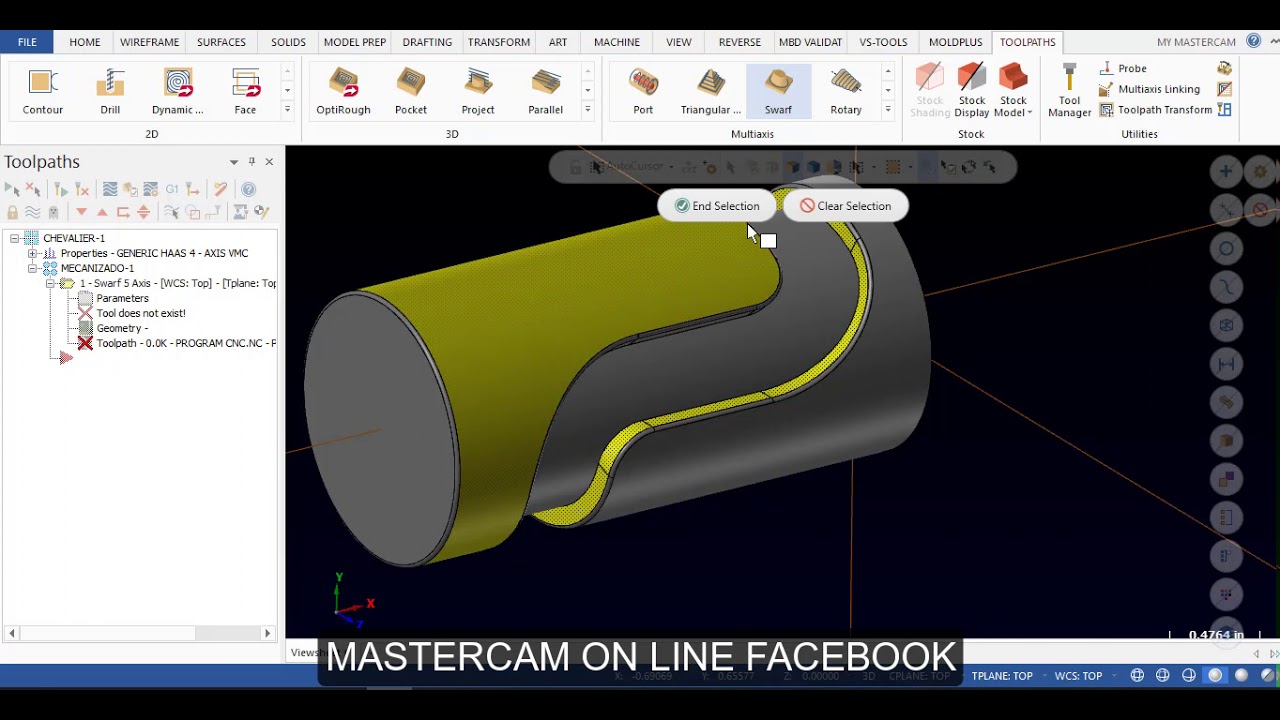This screenshot has width=1280, height=720.
Task: Expand the Multiaxis toolpath gallery
Action: 888,110
